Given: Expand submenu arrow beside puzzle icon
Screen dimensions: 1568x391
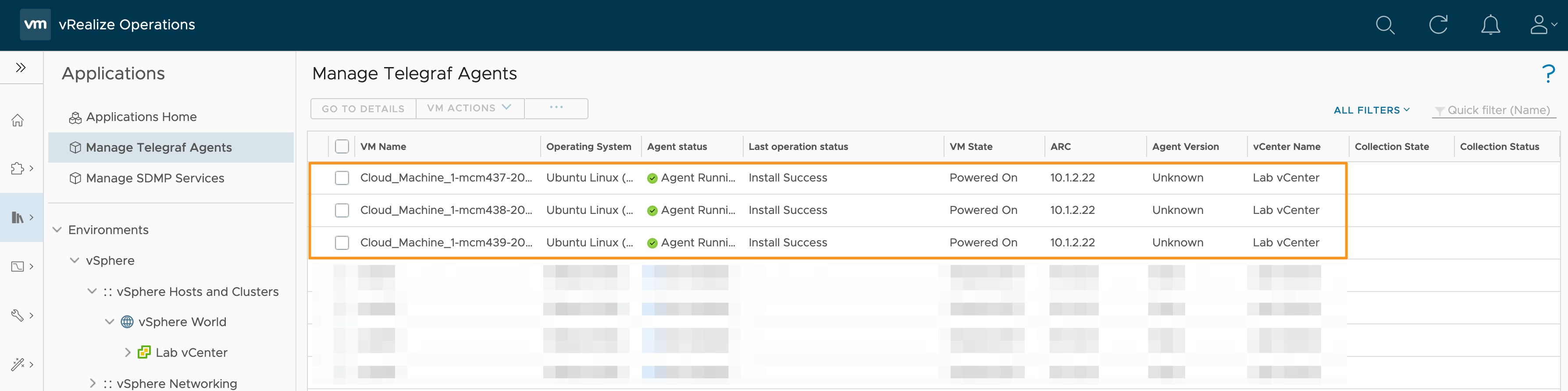Looking at the screenshot, I should point(32,168).
